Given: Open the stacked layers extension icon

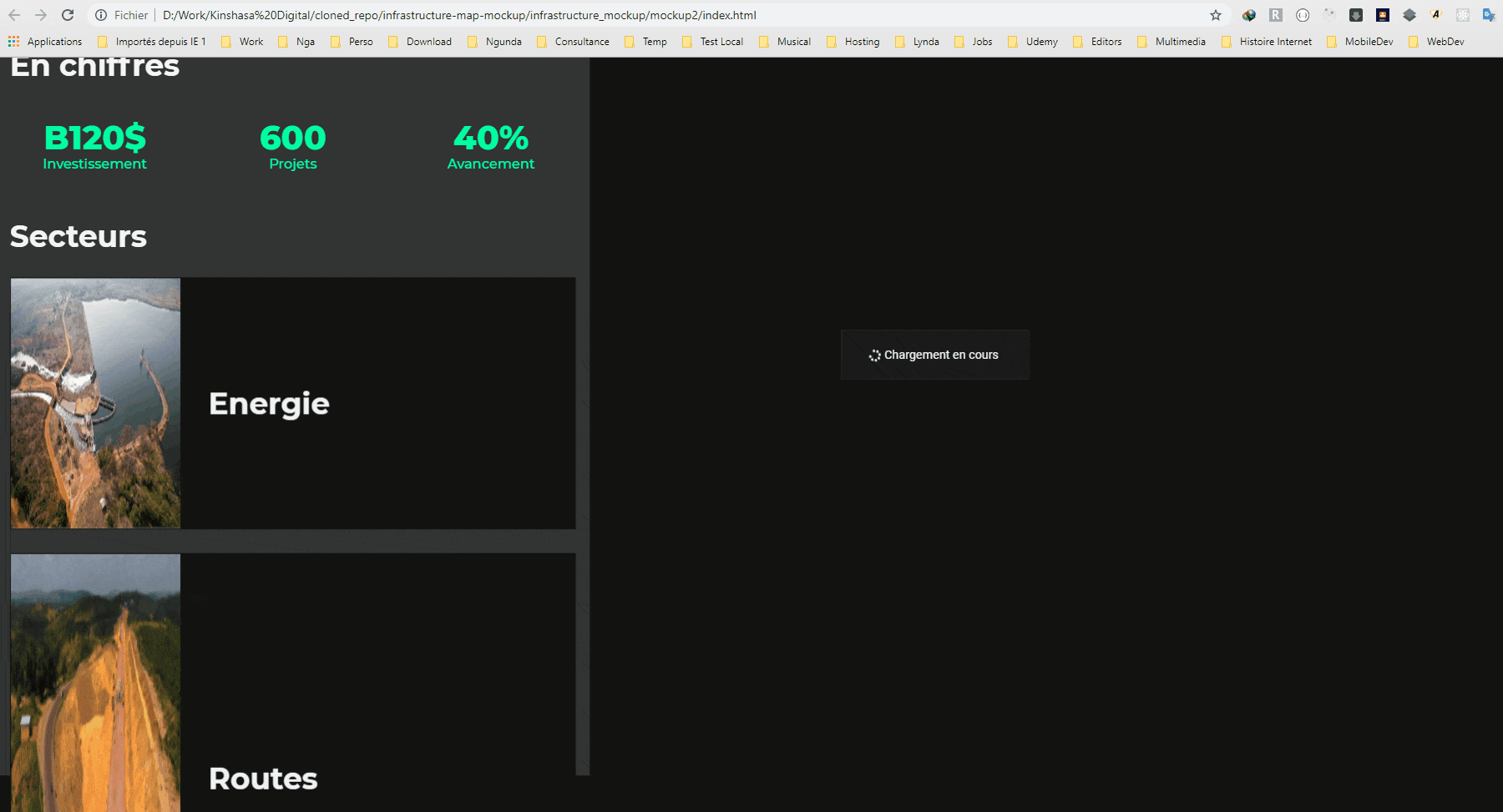Looking at the screenshot, I should (1409, 15).
